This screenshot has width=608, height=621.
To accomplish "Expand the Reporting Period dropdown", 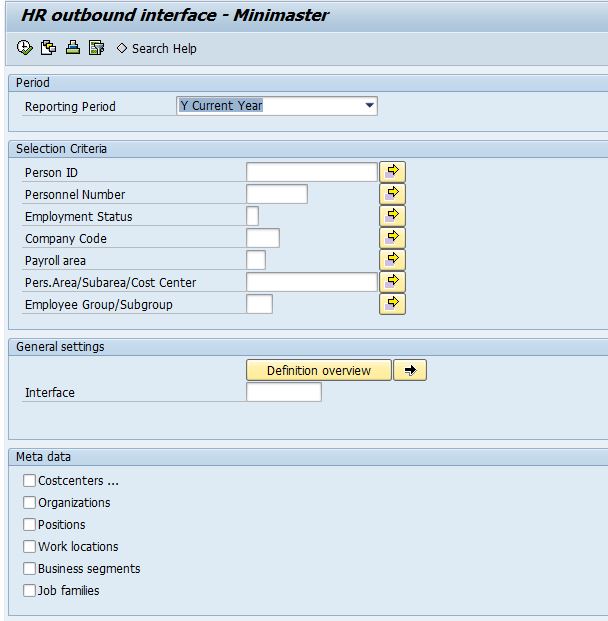I will tap(369, 106).
